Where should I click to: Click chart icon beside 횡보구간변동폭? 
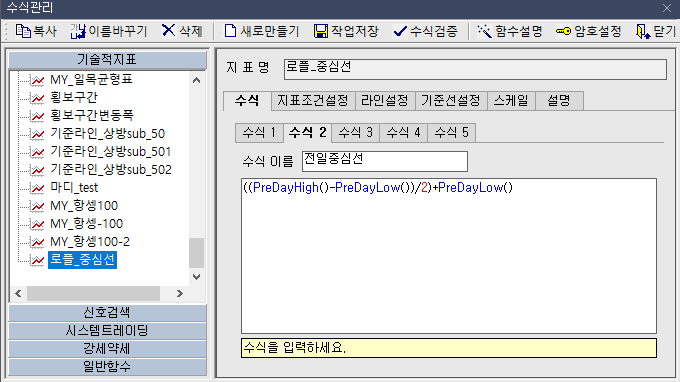click(x=38, y=116)
